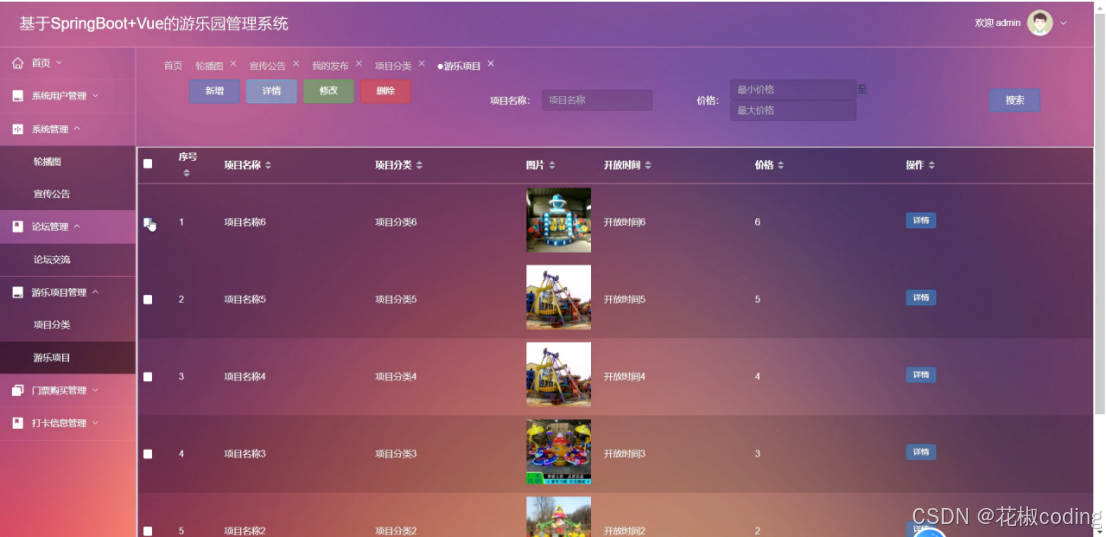The width and height of the screenshot is (1106, 537).
Task: Click the image thumbnail of 项目名称3
Action: coord(559,452)
